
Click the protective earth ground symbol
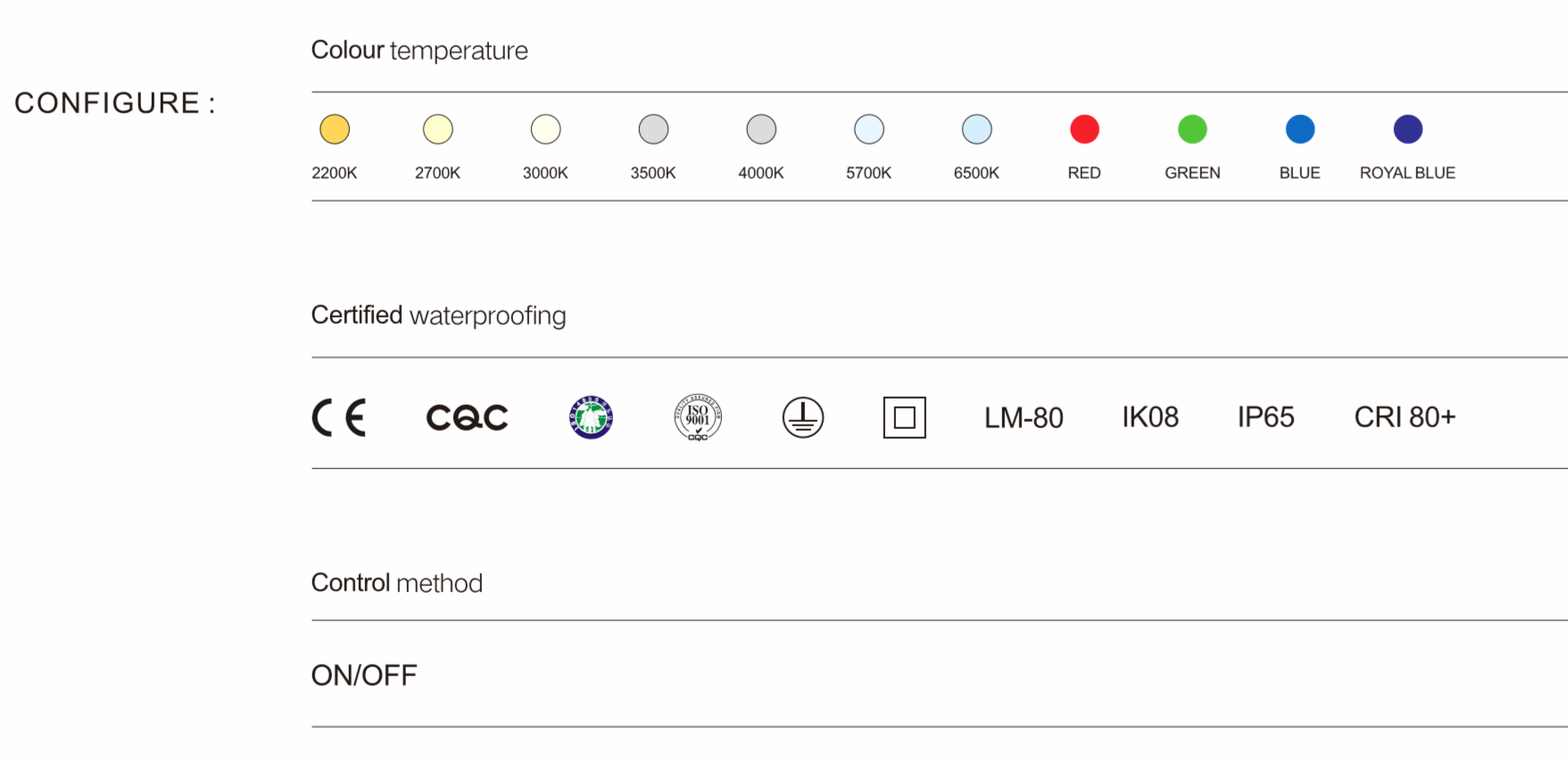click(x=803, y=417)
